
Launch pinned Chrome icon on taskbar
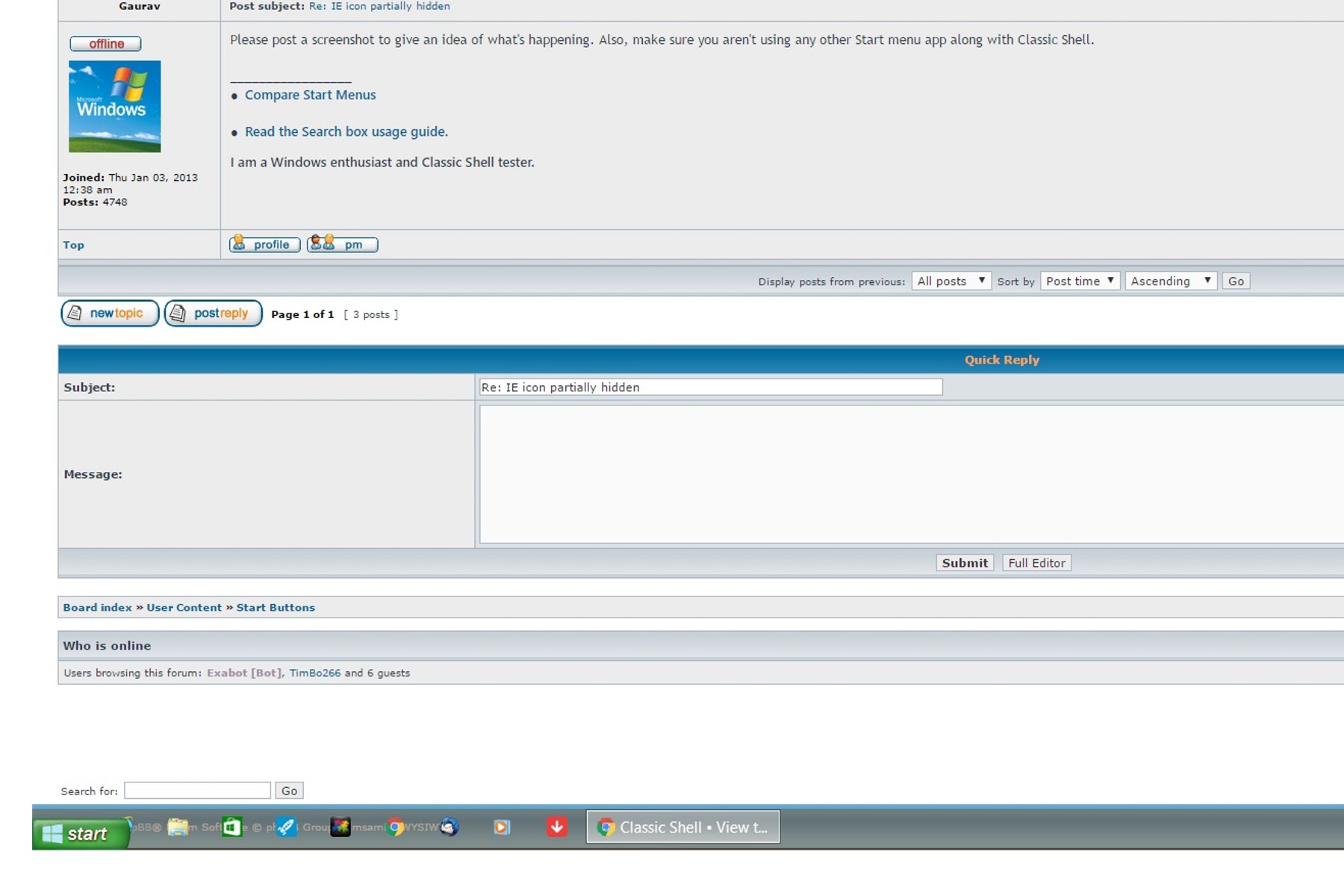click(x=396, y=827)
